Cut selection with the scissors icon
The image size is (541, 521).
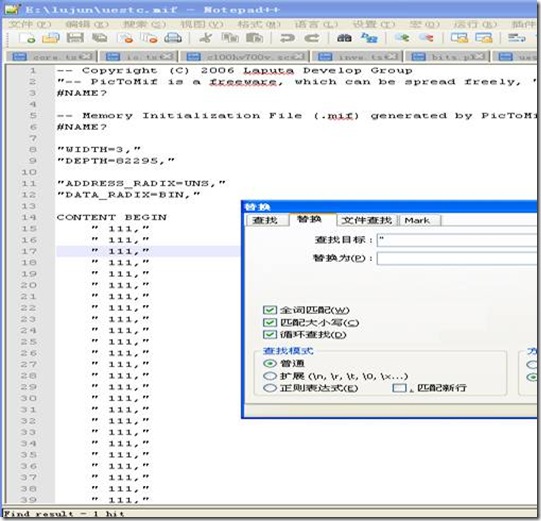(206, 38)
